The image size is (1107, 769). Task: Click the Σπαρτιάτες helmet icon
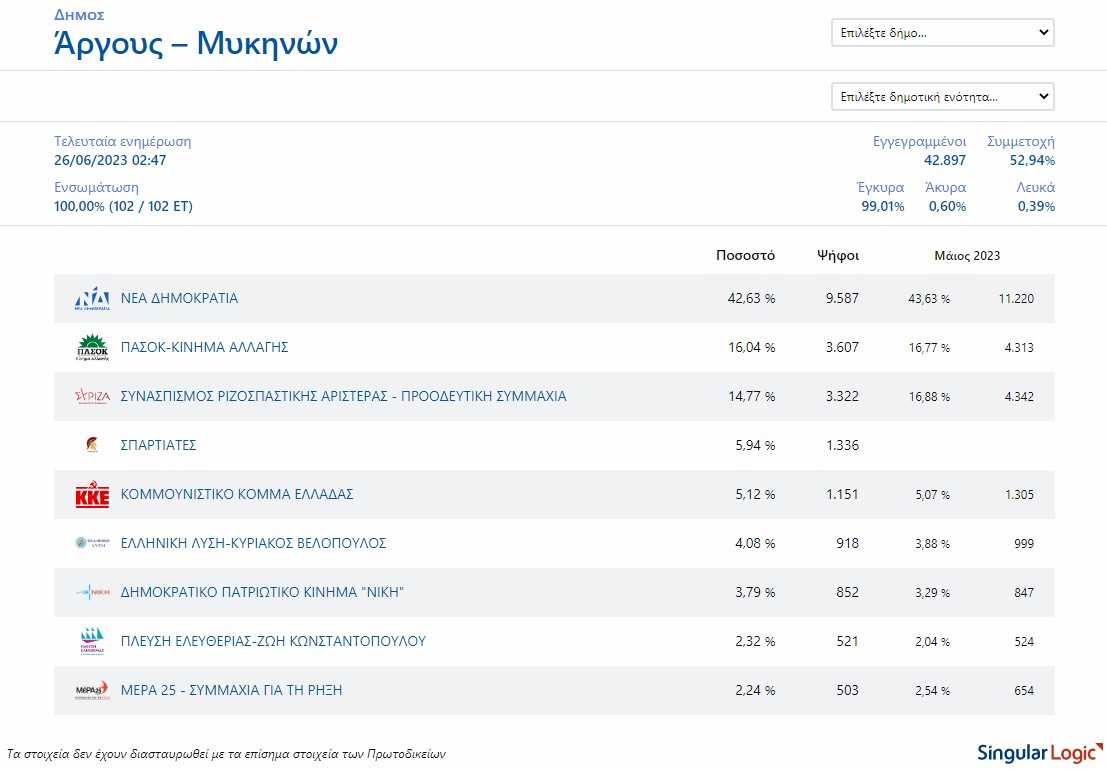(x=92, y=446)
